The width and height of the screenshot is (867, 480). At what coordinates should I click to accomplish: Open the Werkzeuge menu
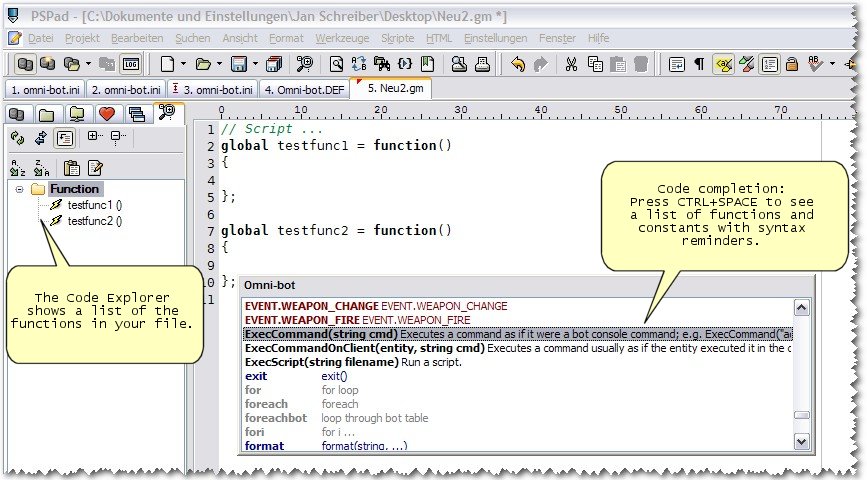[342, 38]
